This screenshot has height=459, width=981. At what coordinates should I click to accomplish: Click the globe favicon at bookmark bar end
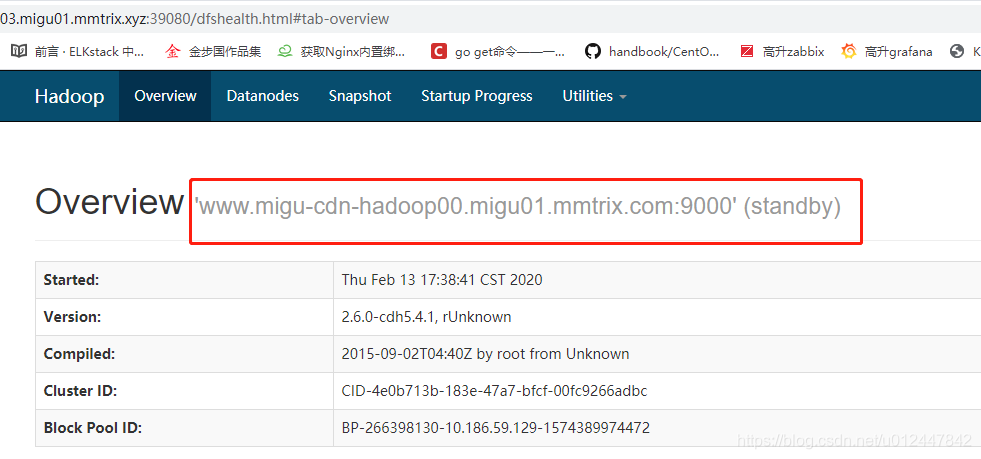pos(957,51)
